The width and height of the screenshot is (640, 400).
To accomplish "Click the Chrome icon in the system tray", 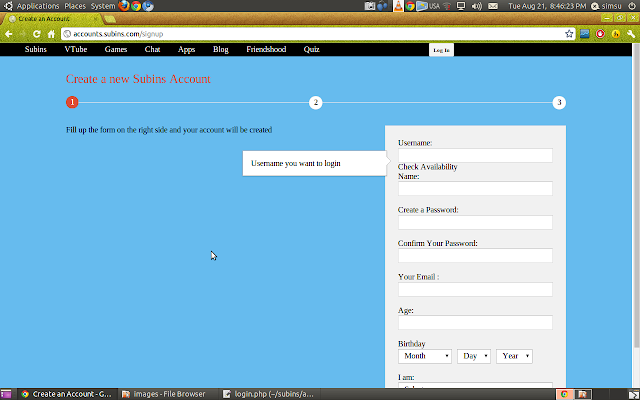I will click(410, 6).
